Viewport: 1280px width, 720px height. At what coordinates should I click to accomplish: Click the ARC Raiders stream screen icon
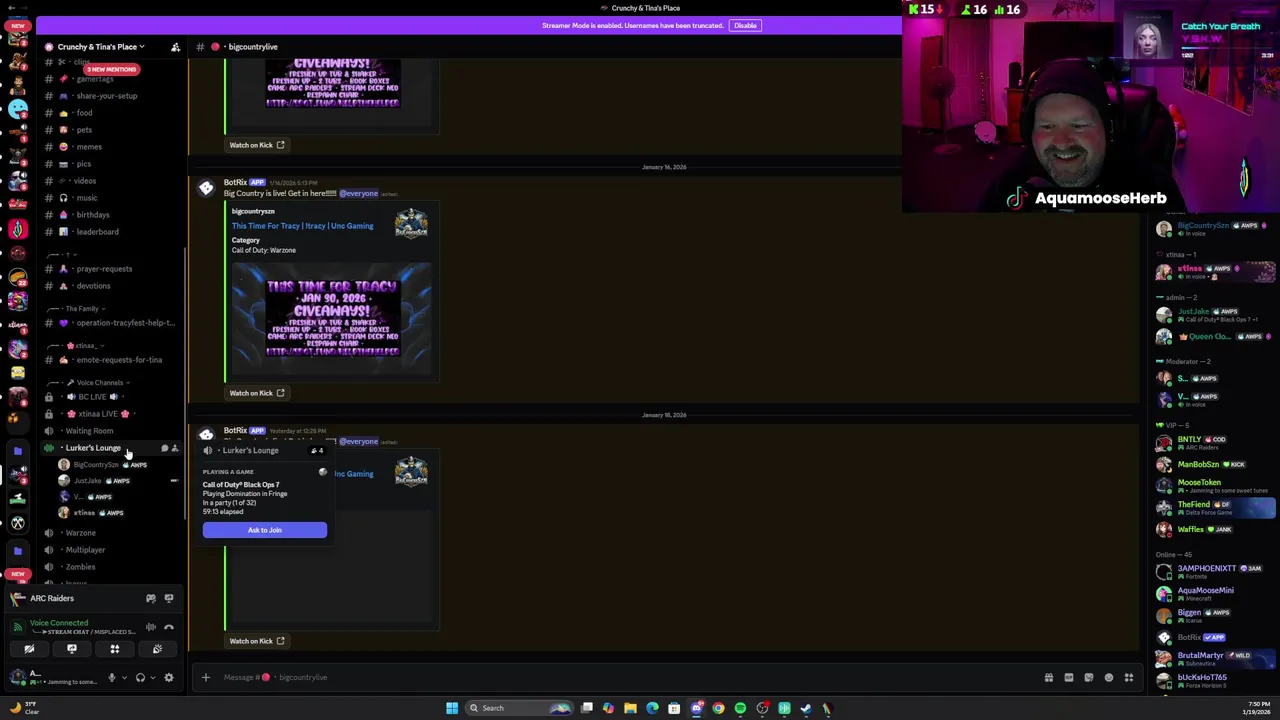click(x=169, y=598)
